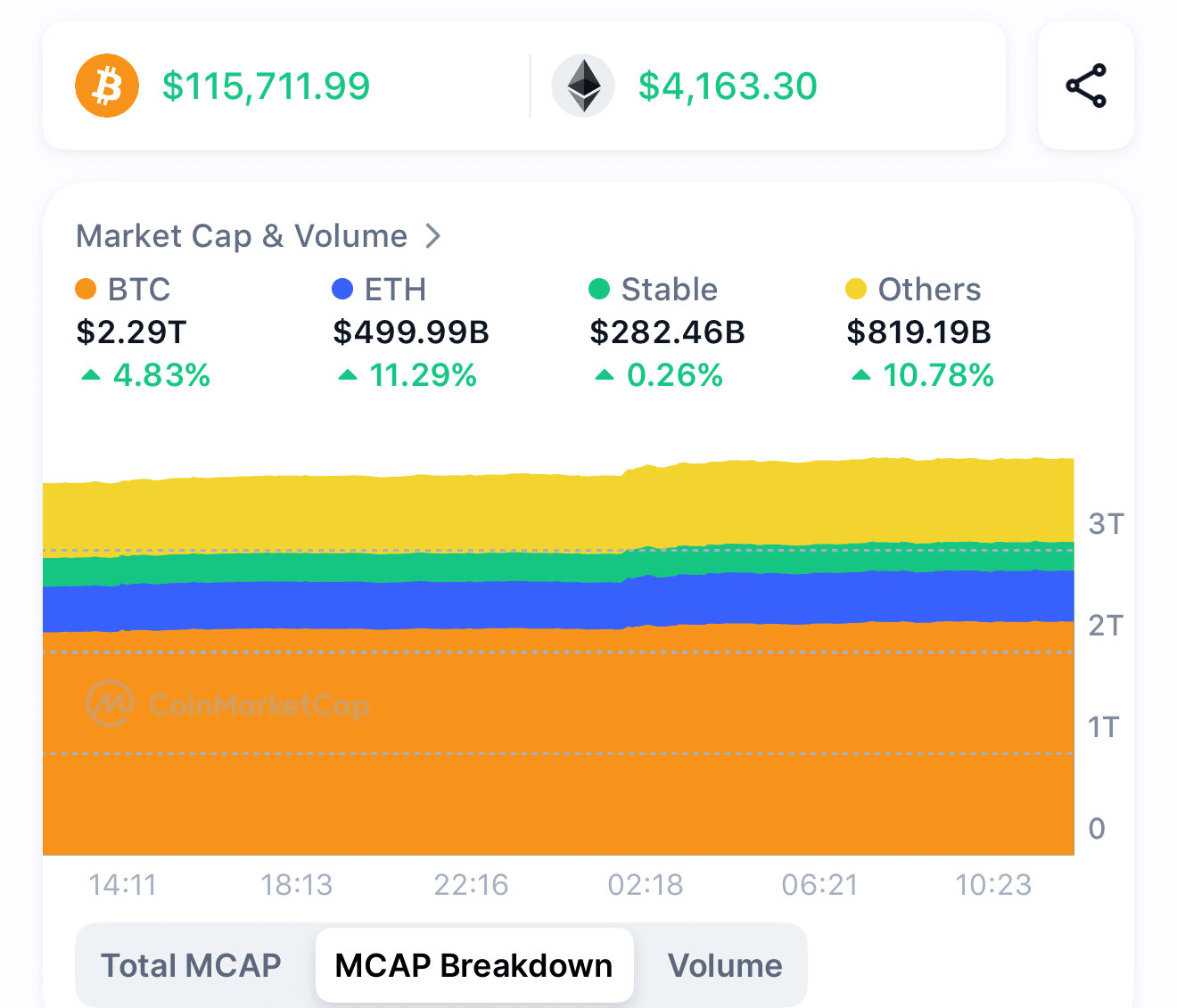Click the 02:18 time axis label
The height and width of the screenshot is (1008, 1177).
click(x=646, y=885)
